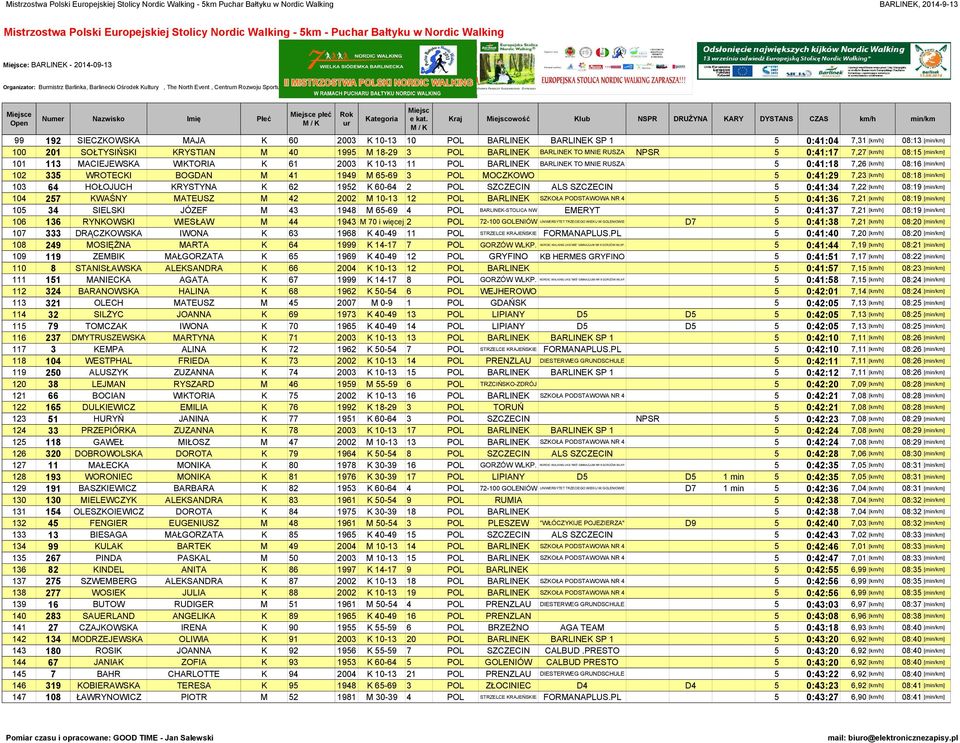Click the town 'TORUŃ'
The height and width of the screenshot is (743, 960).
pos(508,408)
